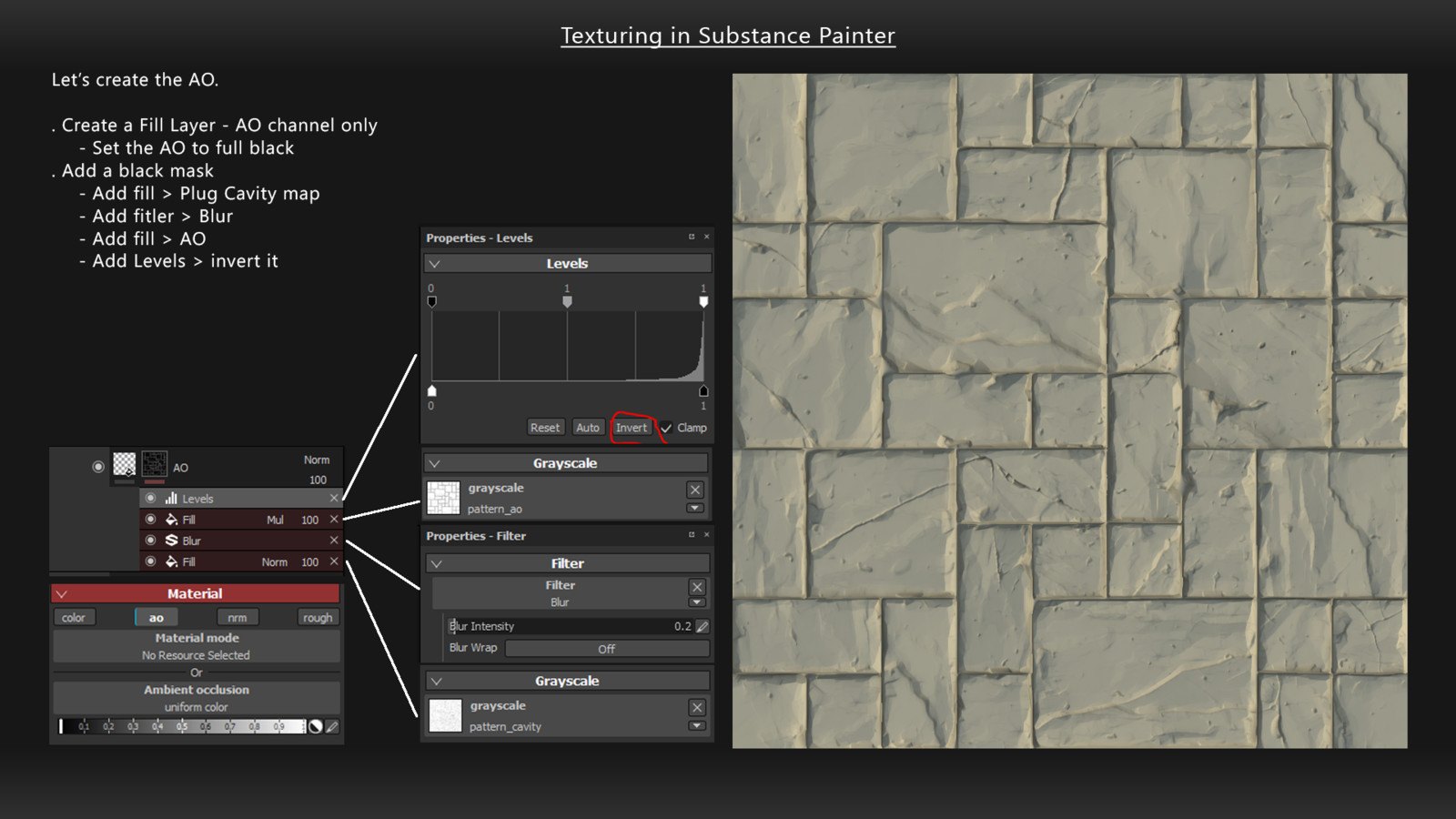The image size is (1456, 819).
Task: Collapse the Filter section
Action: tap(437, 564)
